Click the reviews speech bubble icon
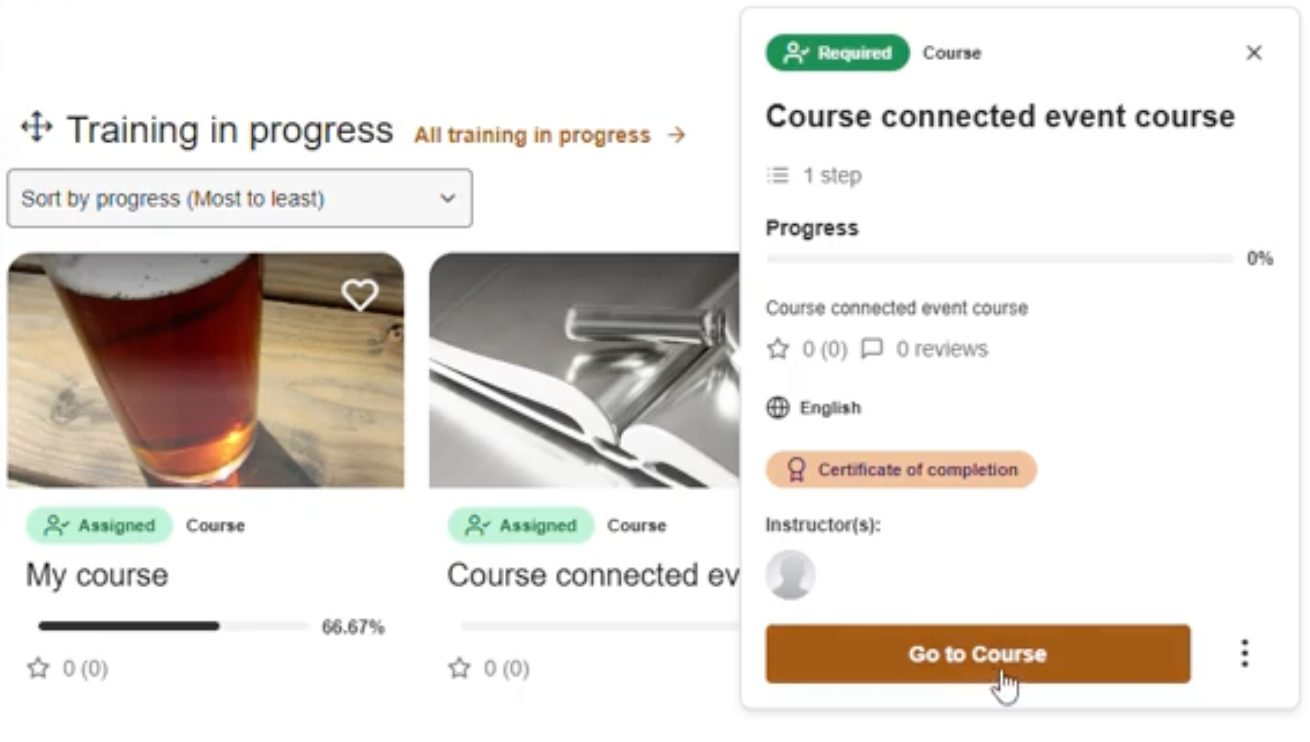 click(x=872, y=349)
